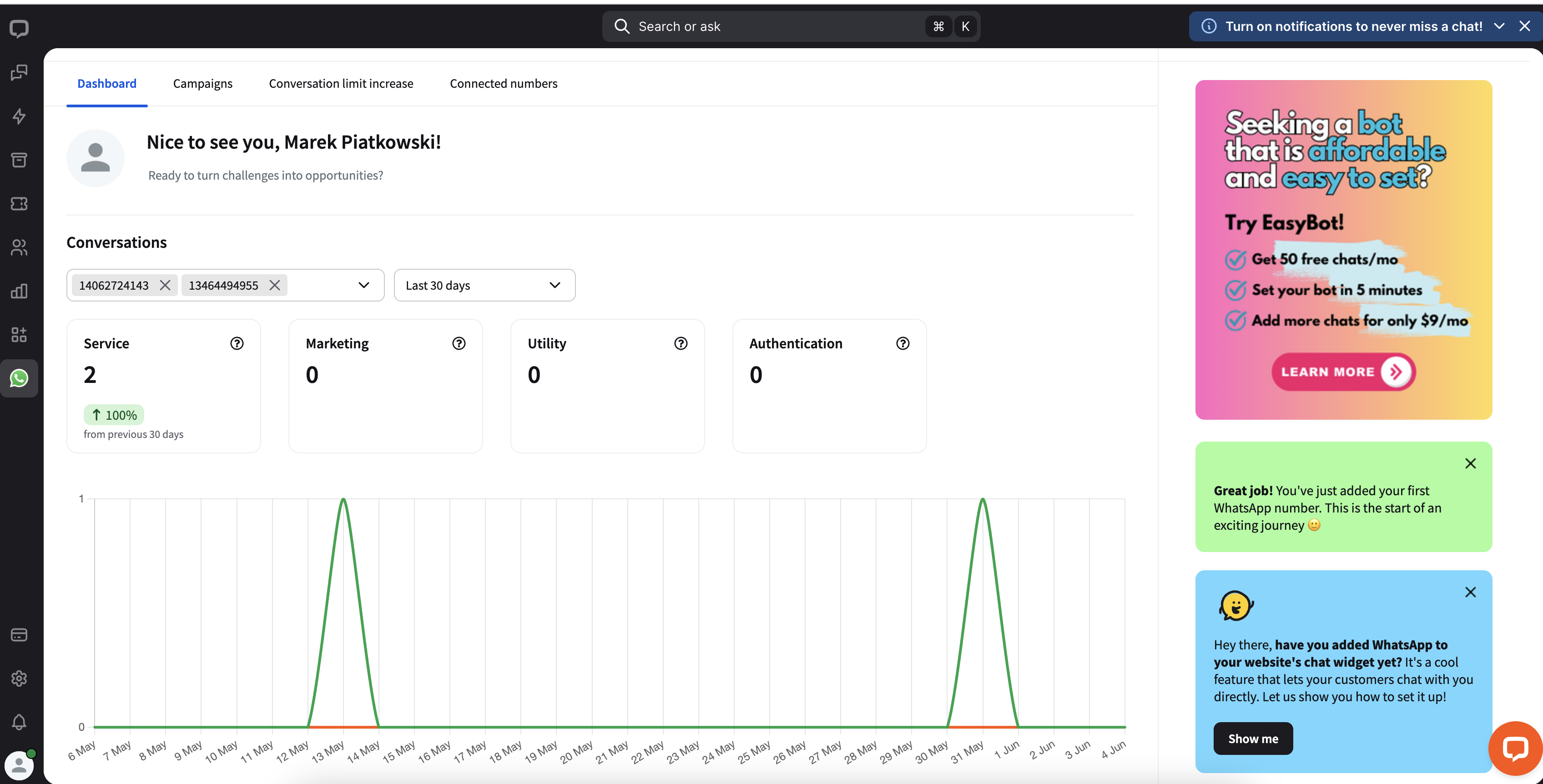Click the info icon in notifications banner
Viewport: 1543px width, 784px height.
(x=1209, y=26)
